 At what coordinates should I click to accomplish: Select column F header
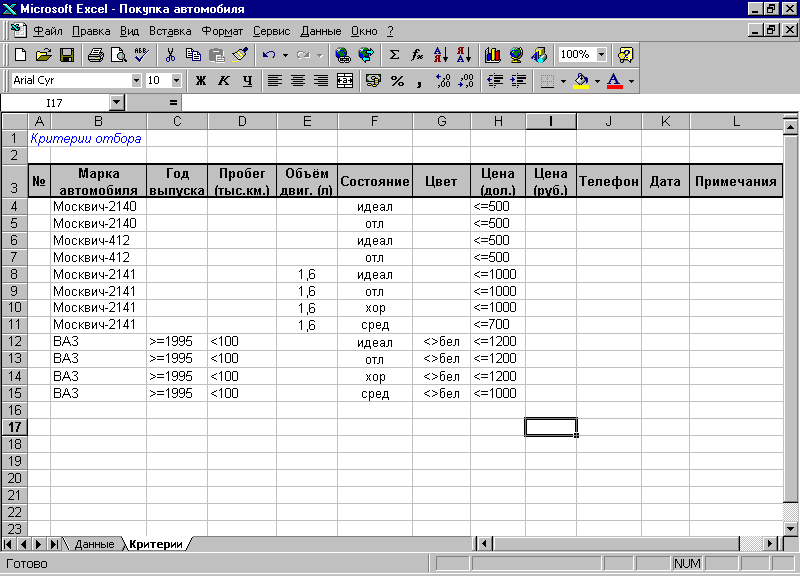(x=374, y=121)
